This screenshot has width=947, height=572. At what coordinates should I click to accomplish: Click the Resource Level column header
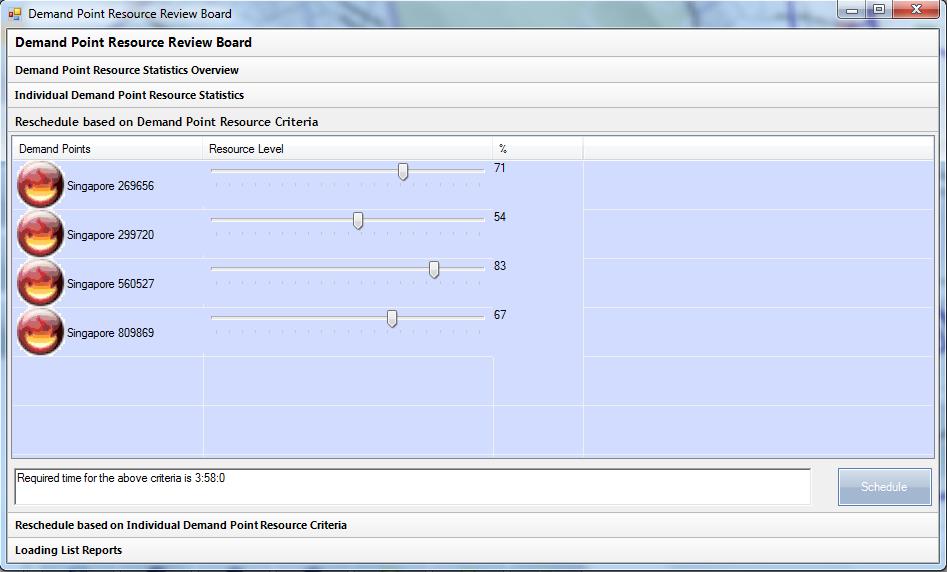coord(348,149)
